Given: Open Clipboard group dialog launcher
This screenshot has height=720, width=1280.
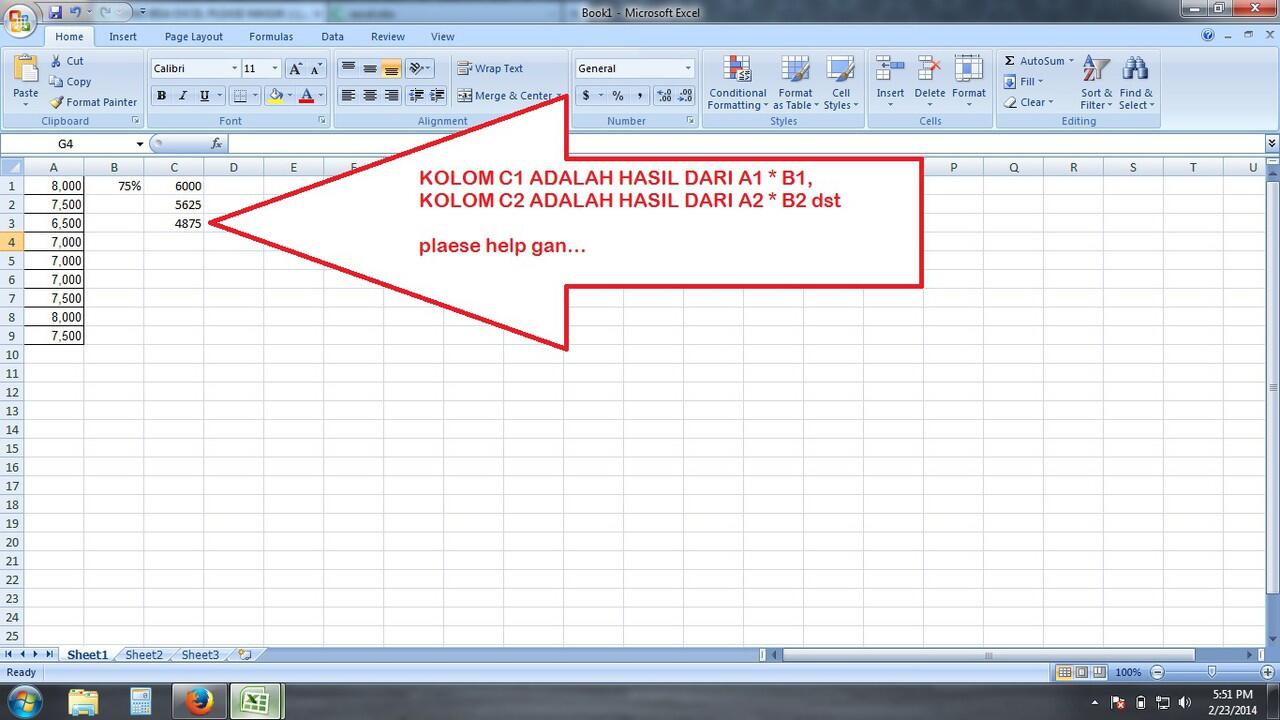Looking at the screenshot, I should (x=136, y=121).
